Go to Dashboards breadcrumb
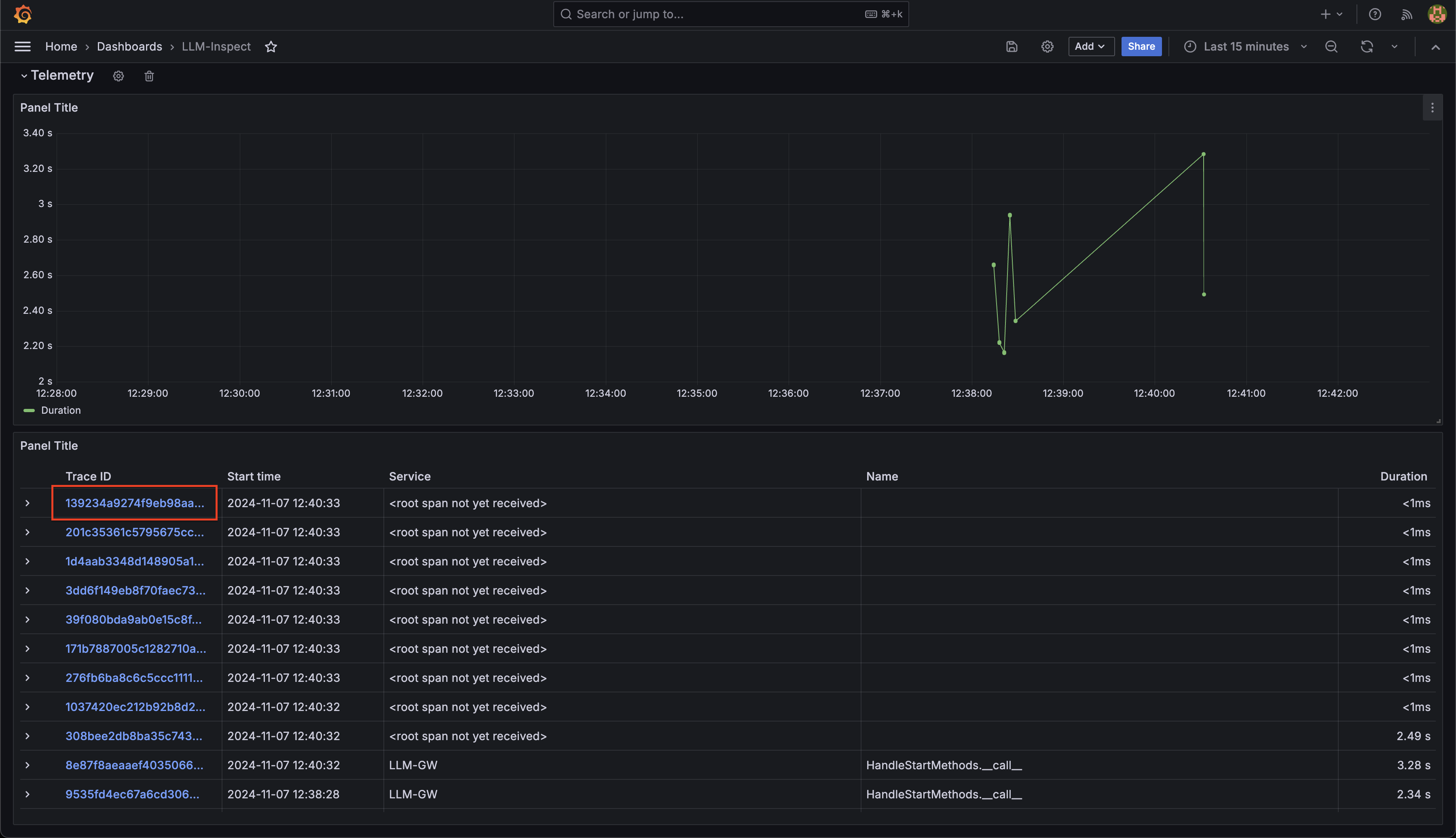 (x=129, y=47)
